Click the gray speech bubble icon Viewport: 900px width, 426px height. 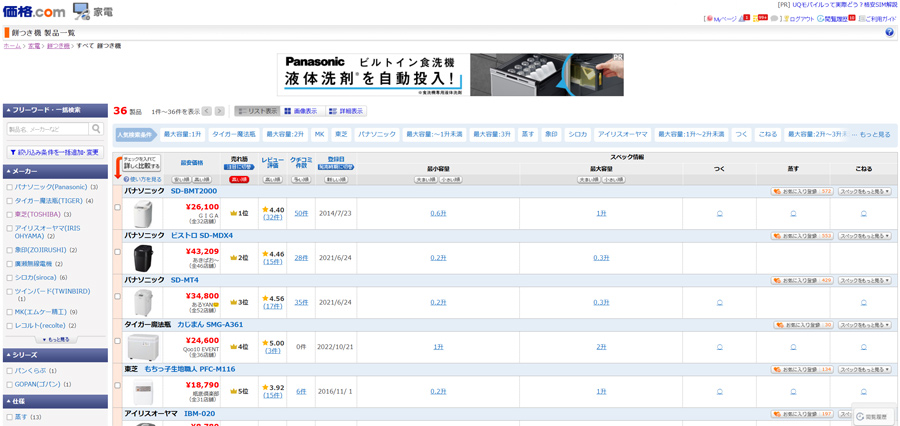774,19
